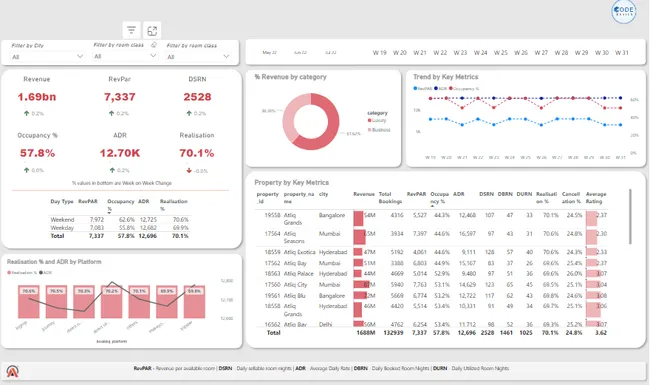
Task: Click sort arrow under Occupancy % in Property table
Action: [432, 206]
